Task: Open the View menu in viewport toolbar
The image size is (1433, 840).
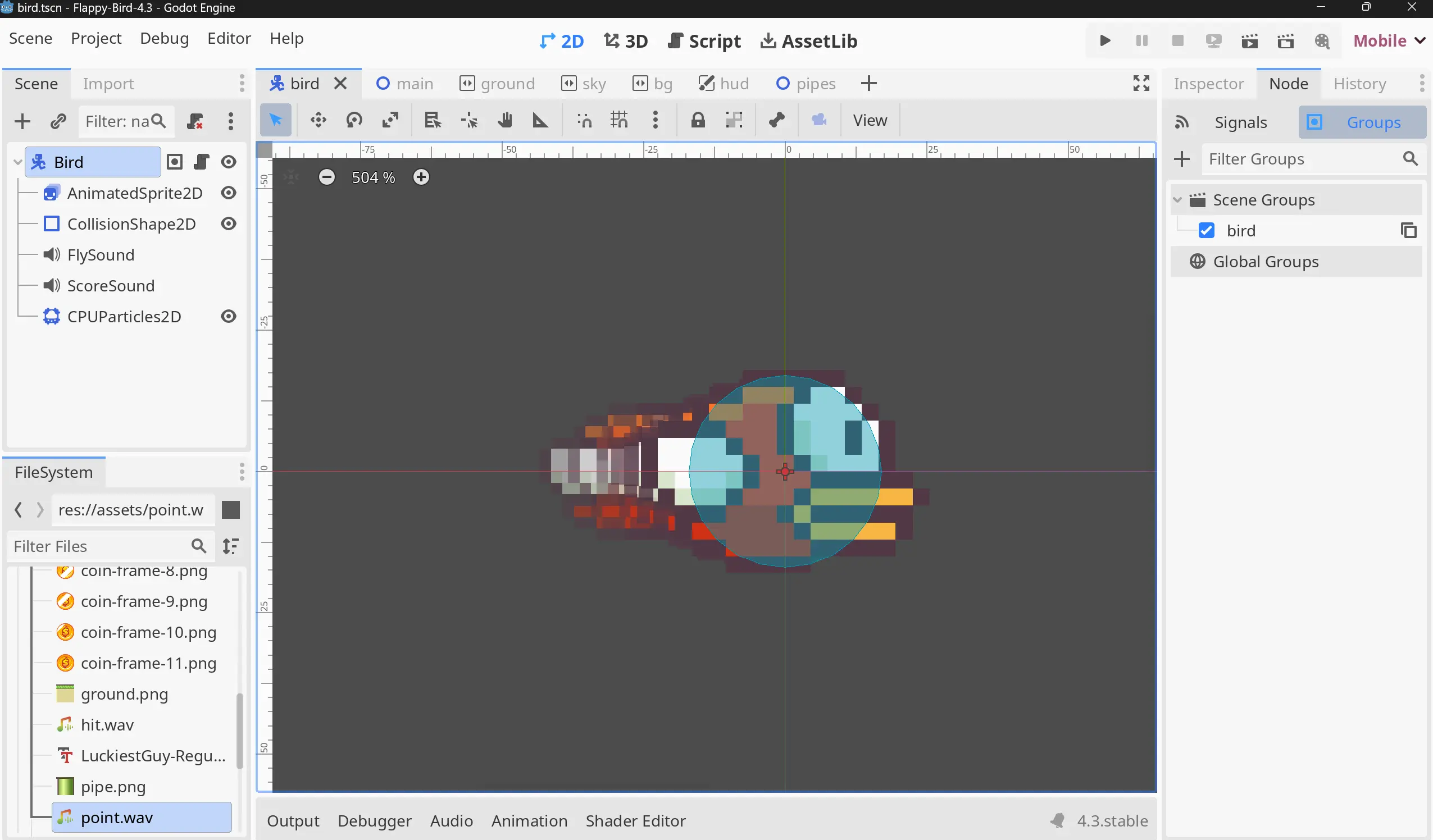Action: click(x=870, y=120)
